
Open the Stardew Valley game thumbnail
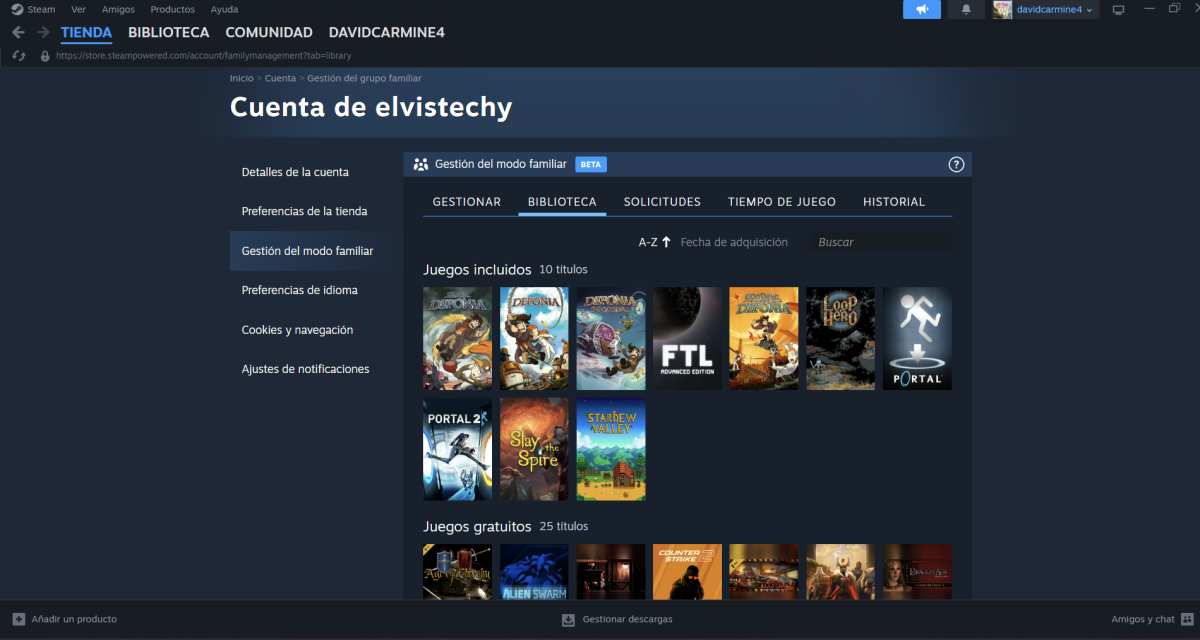click(x=610, y=449)
